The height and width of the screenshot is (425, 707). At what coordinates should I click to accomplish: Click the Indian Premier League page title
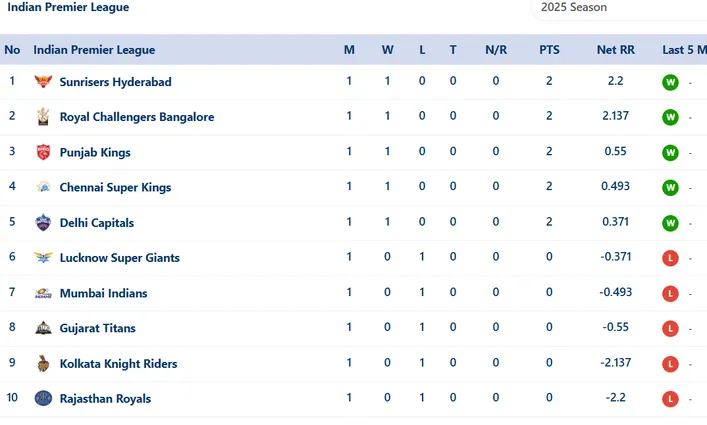pyautogui.click(x=68, y=7)
